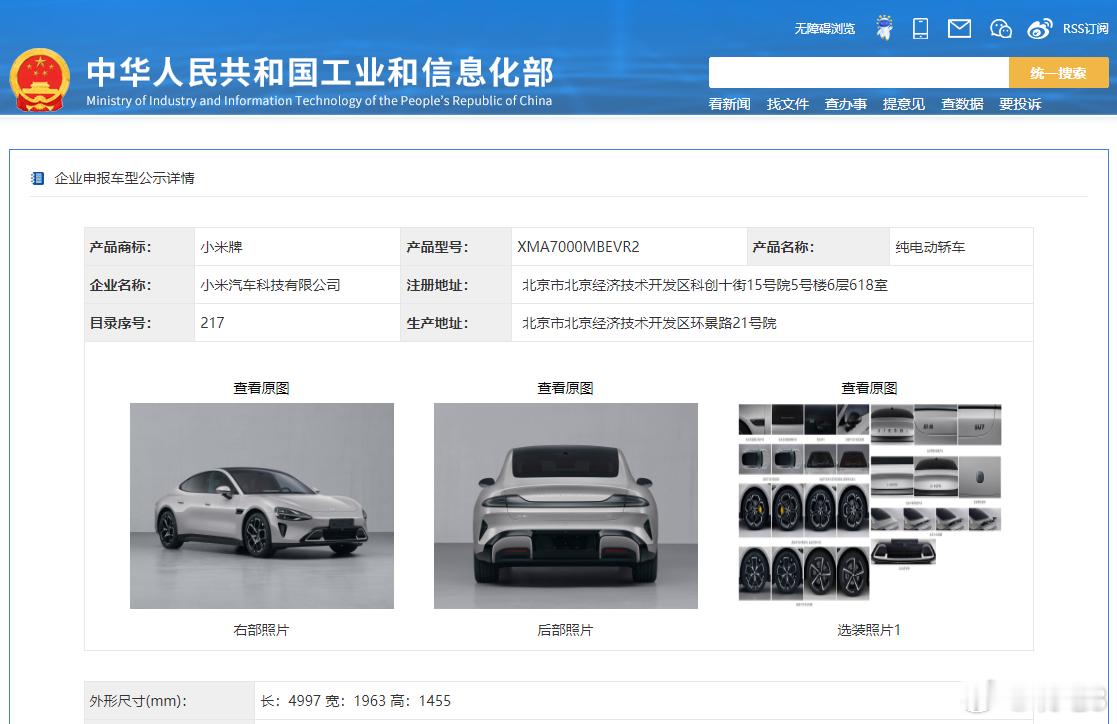
Task: Open the 查数据 menu item
Action: tap(962, 104)
